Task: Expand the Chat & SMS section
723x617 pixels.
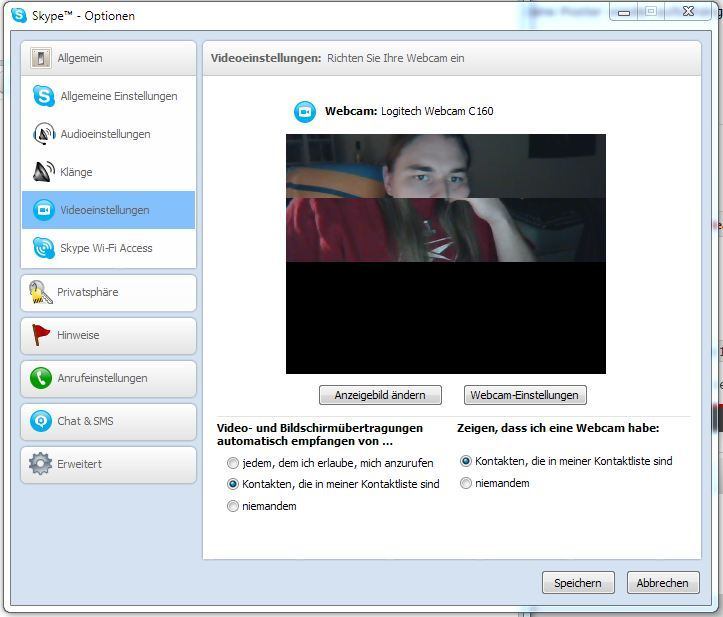Action: pyautogui.click(x=108, y=421)
